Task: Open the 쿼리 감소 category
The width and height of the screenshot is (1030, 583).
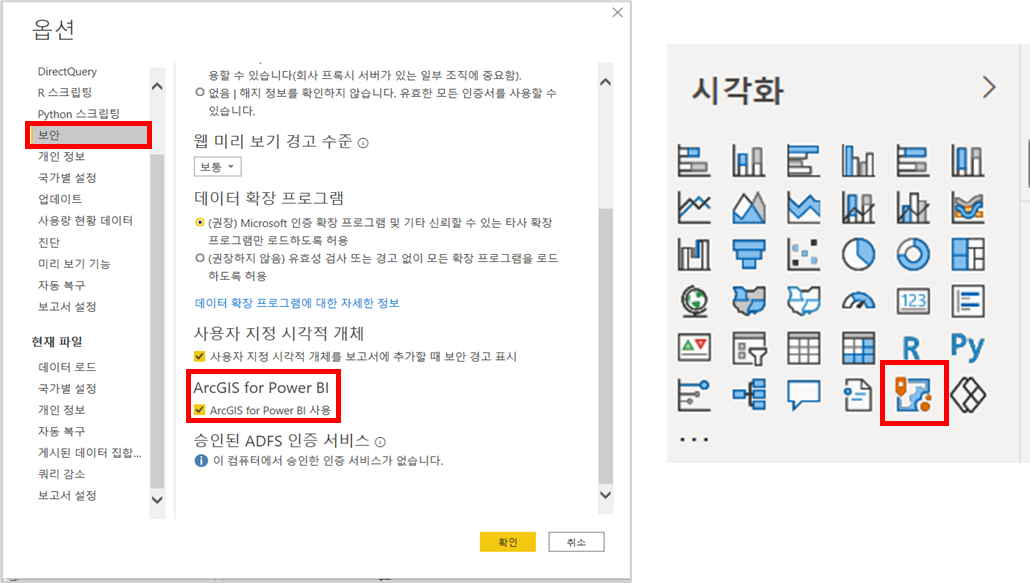Action: 61,474
